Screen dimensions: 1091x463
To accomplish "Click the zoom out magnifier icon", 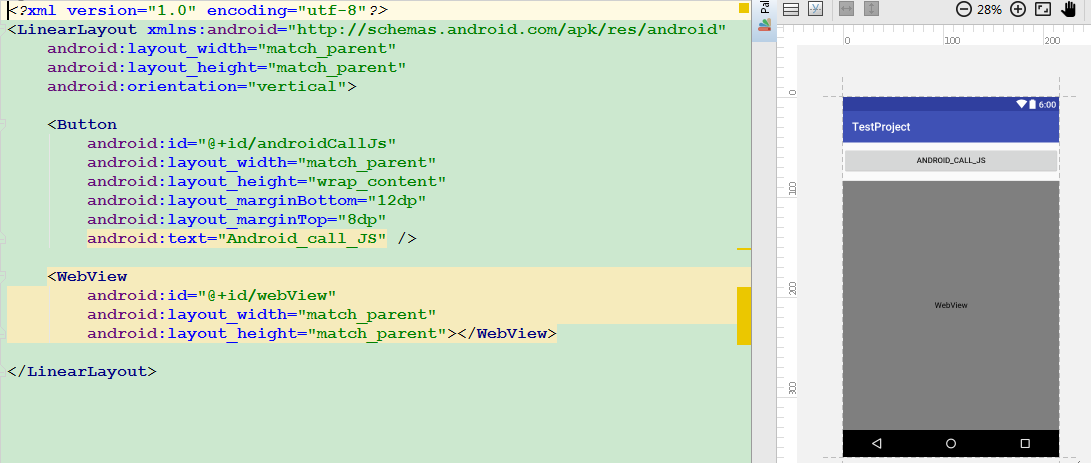I will [x=963, y=9].
